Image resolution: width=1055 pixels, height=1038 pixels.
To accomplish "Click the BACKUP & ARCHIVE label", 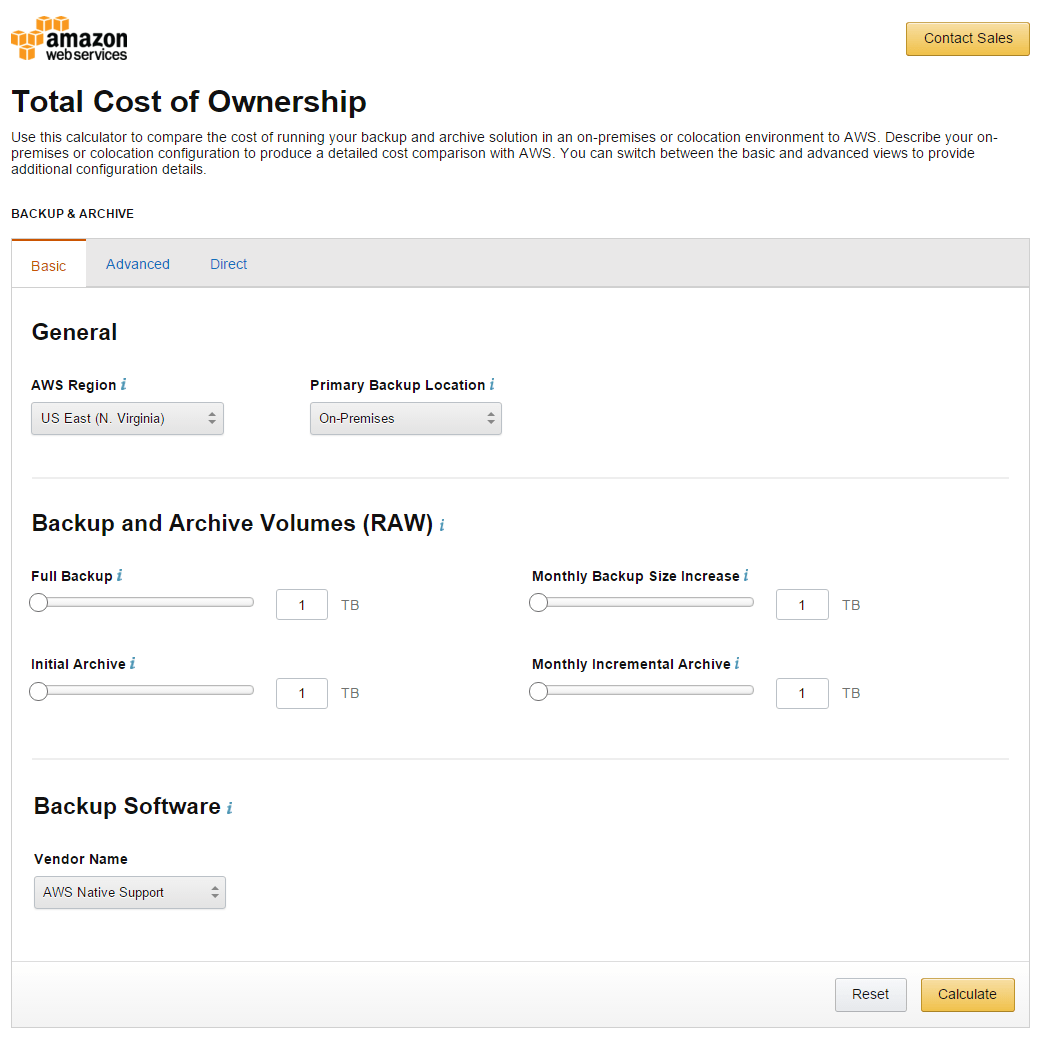I will tap(73, 213).
